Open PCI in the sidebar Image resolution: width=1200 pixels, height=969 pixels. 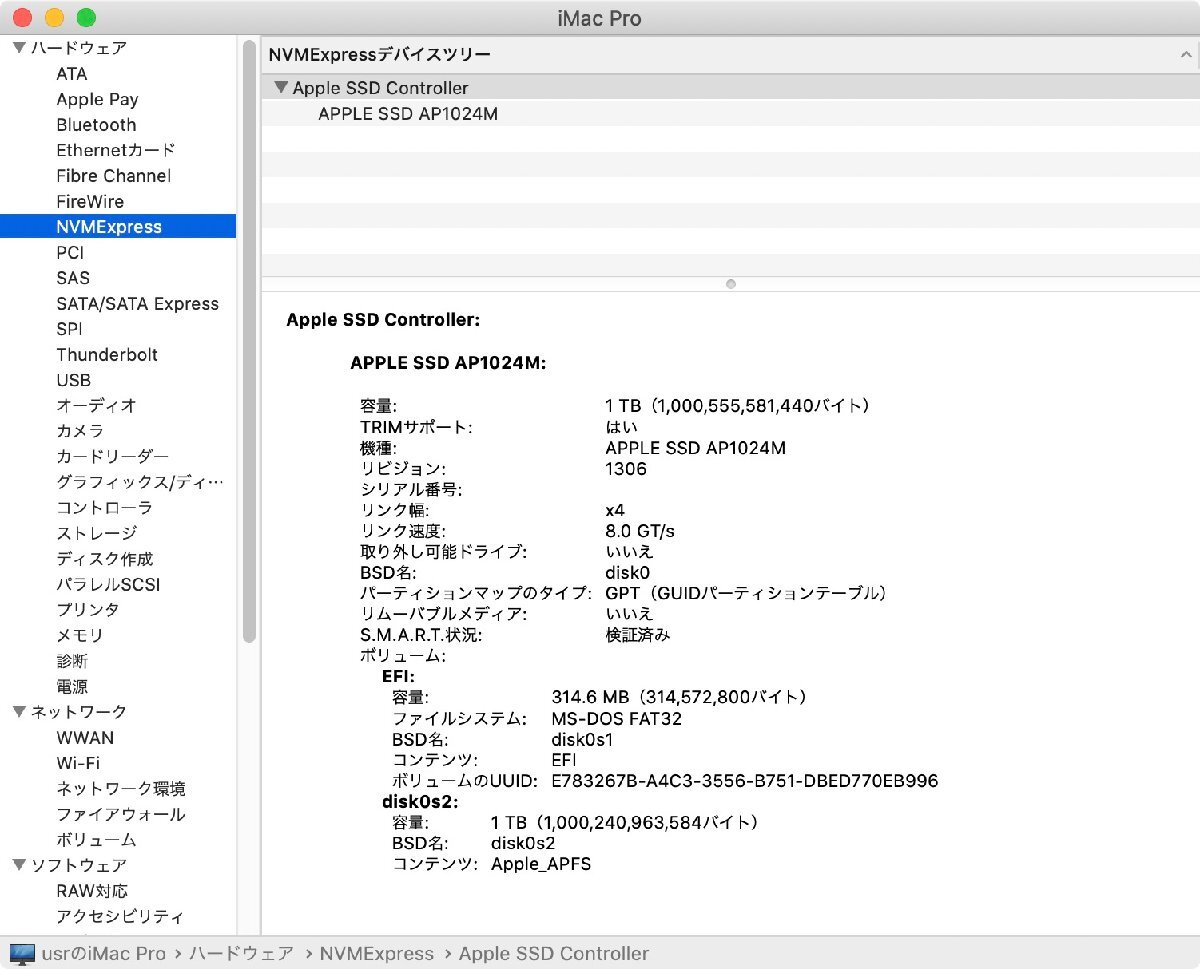(x=70, y=253)
